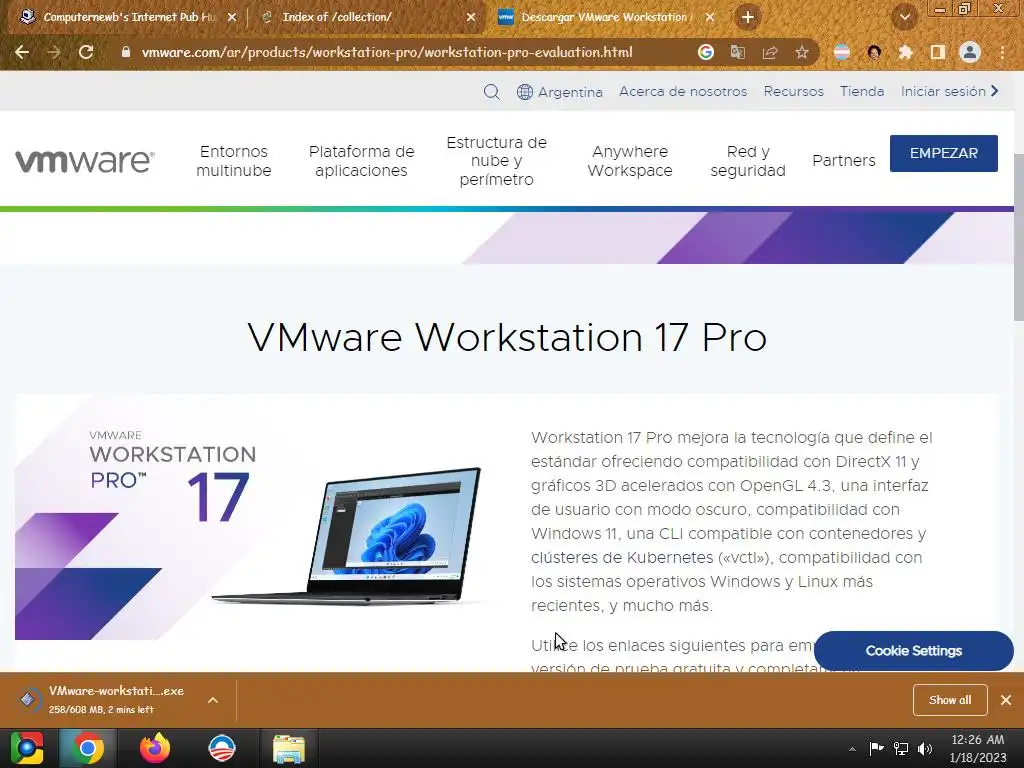The height and width of the screenshot is (768, 1024).
Task: Click the face avatar extension icon
Action: click(x=874, y=52)
